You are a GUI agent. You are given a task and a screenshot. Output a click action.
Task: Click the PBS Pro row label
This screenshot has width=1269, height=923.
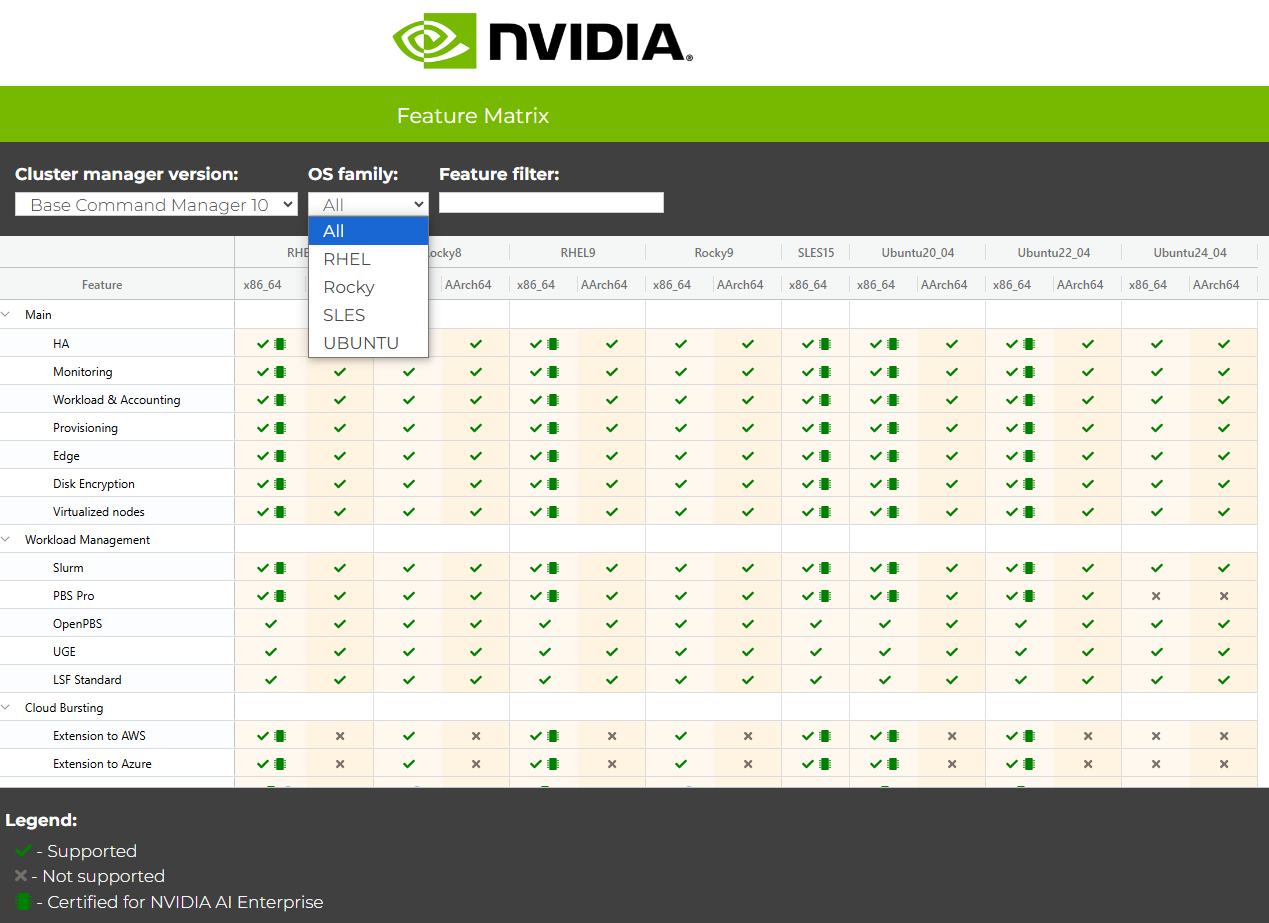point(74,595)
